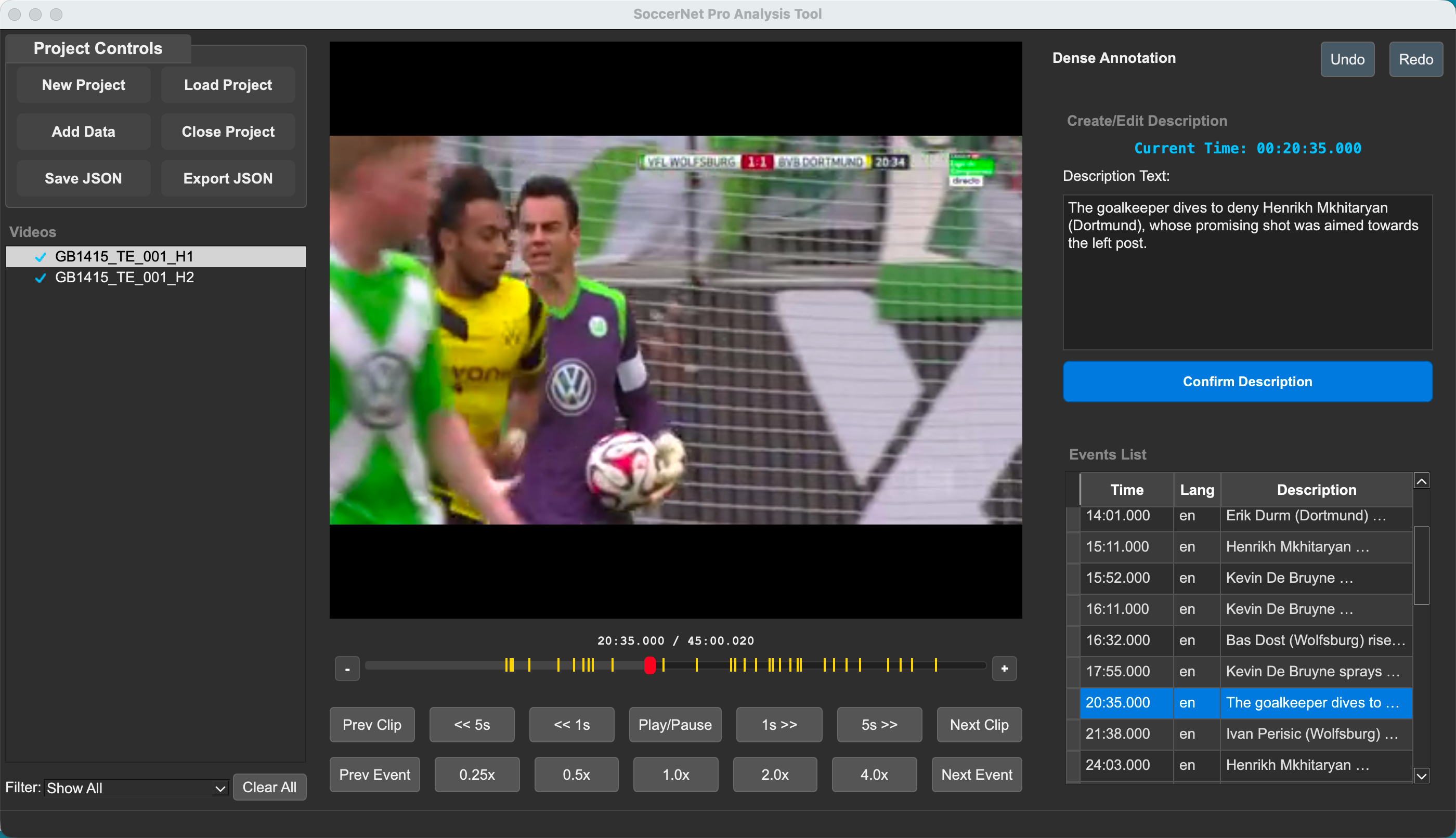Image resolution: width=1456 pixels, height=838 pixels.
Task: Set playback speed to 0.25x
Action: (476, 775)
